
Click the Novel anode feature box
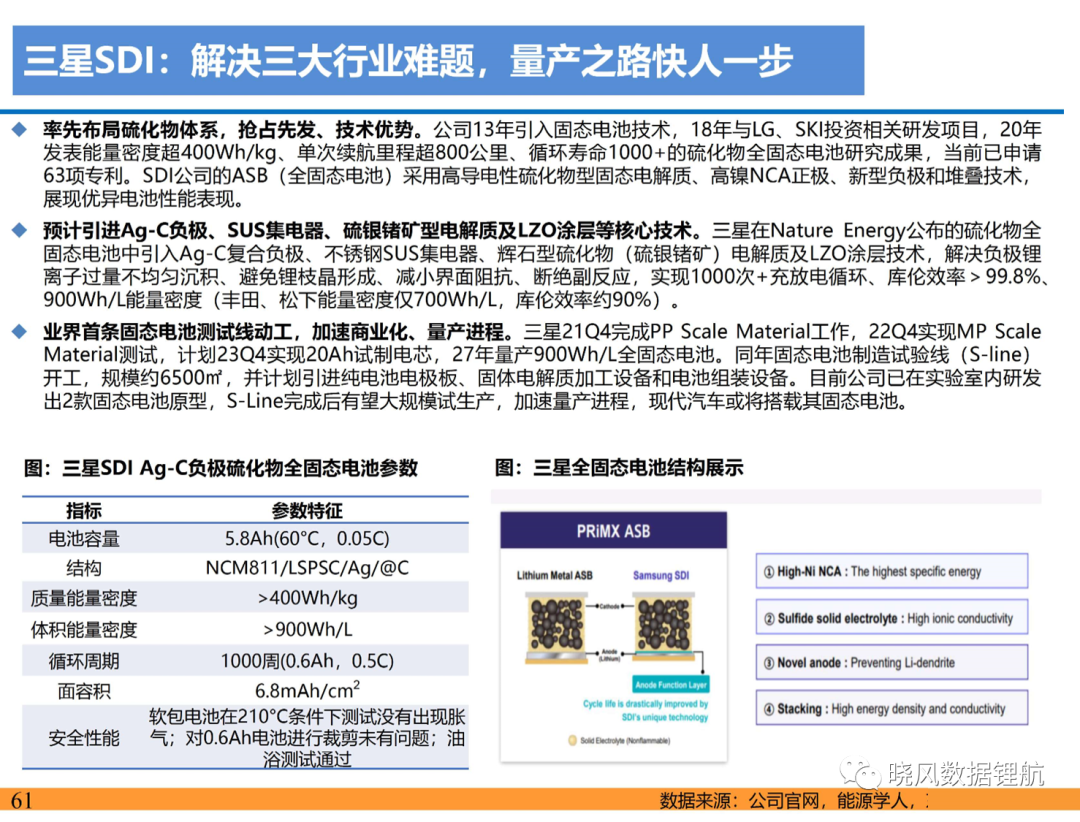click(x=891, y=662)
